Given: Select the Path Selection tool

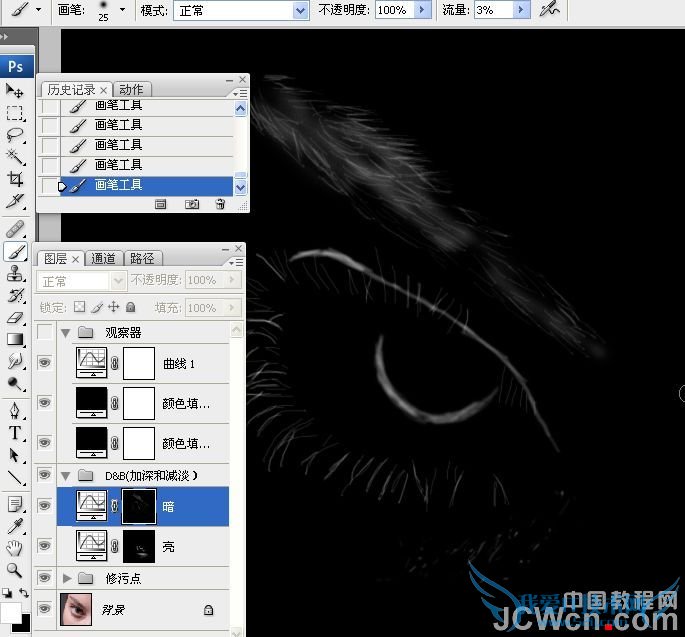Looking at the screenshot, I should (14, 455).
